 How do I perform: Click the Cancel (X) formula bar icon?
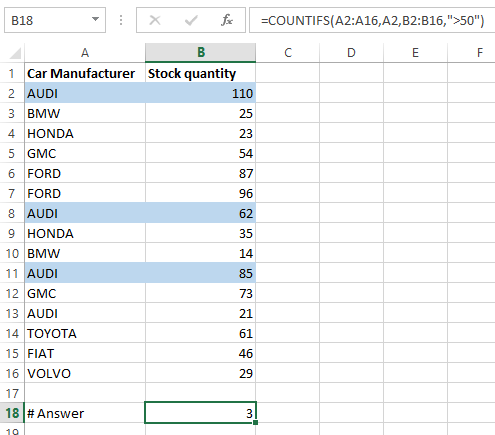(155, 20)
